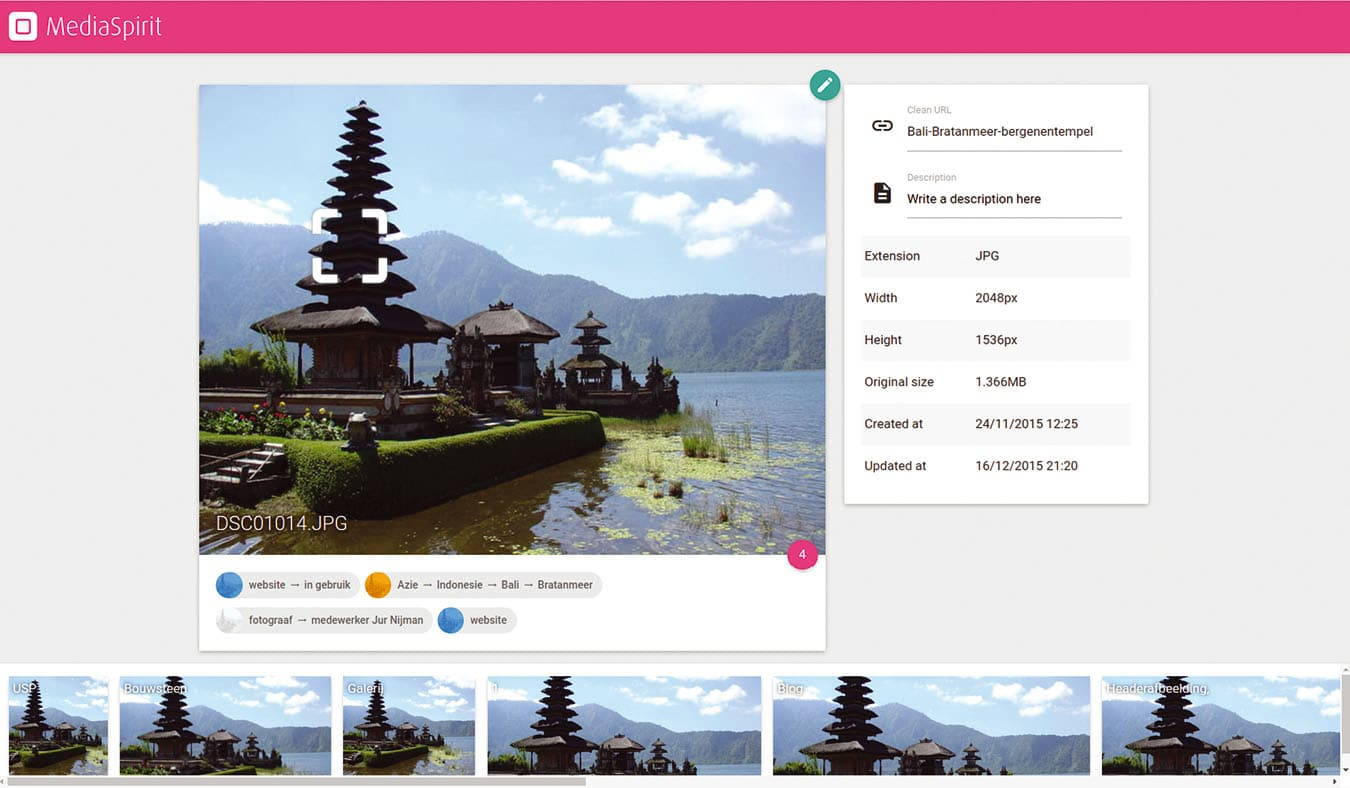Click the 'Updated at' row label

coord(895,466)
